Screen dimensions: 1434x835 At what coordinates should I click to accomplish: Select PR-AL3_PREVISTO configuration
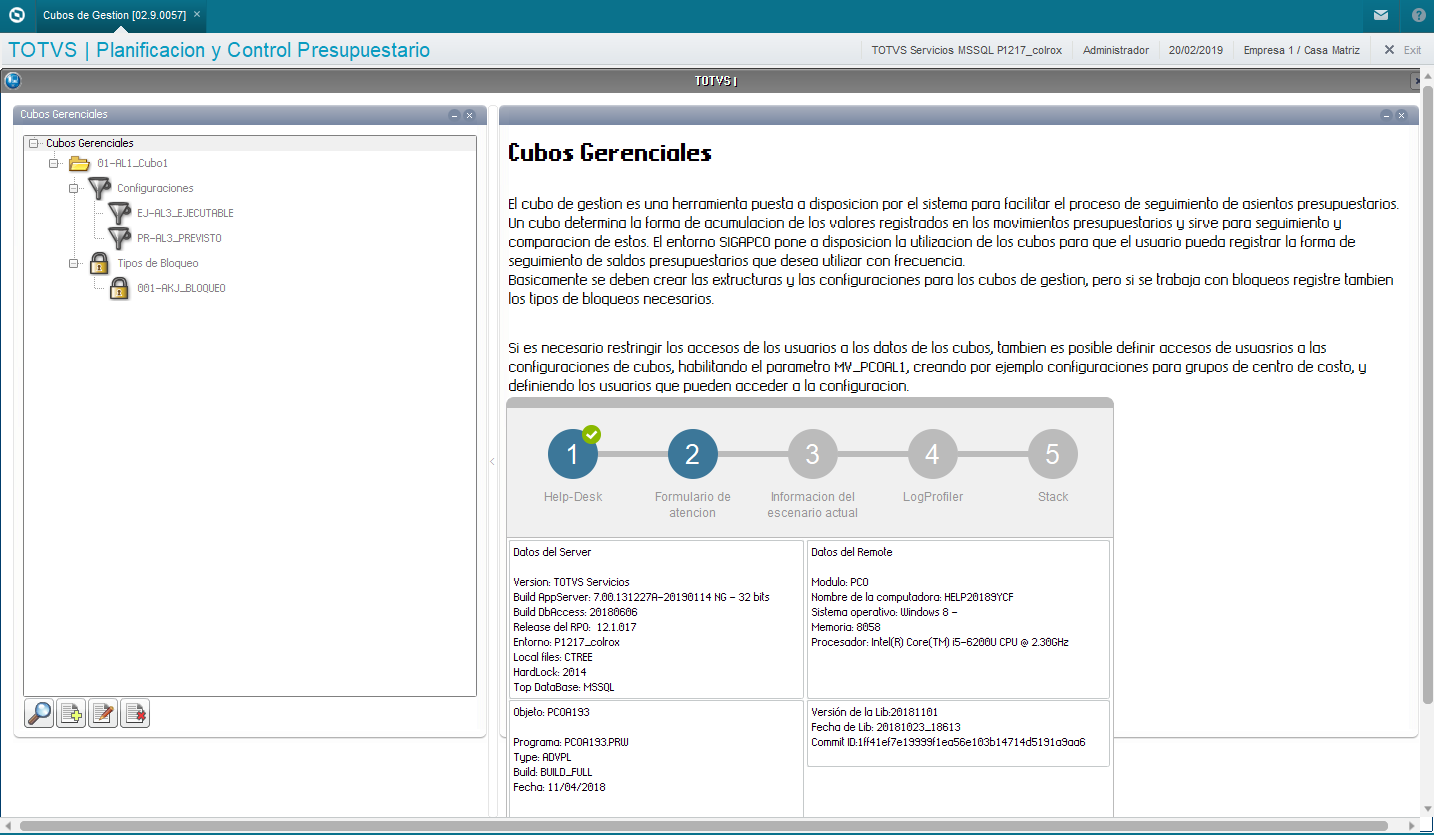pyautogui.click(x=179, y=238)
